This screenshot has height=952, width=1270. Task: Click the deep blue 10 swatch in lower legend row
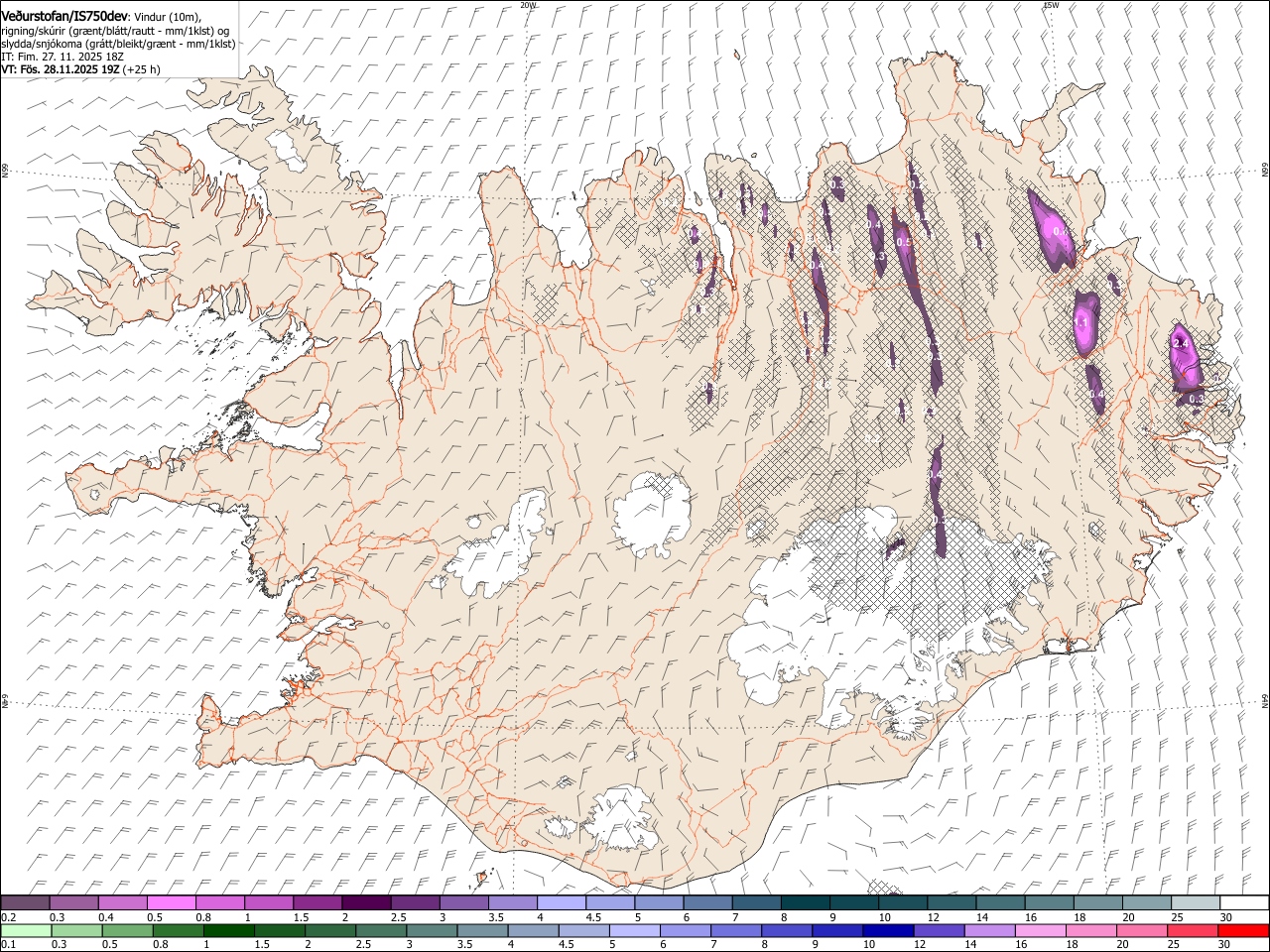pyautogui.click(x=888, y=931)
